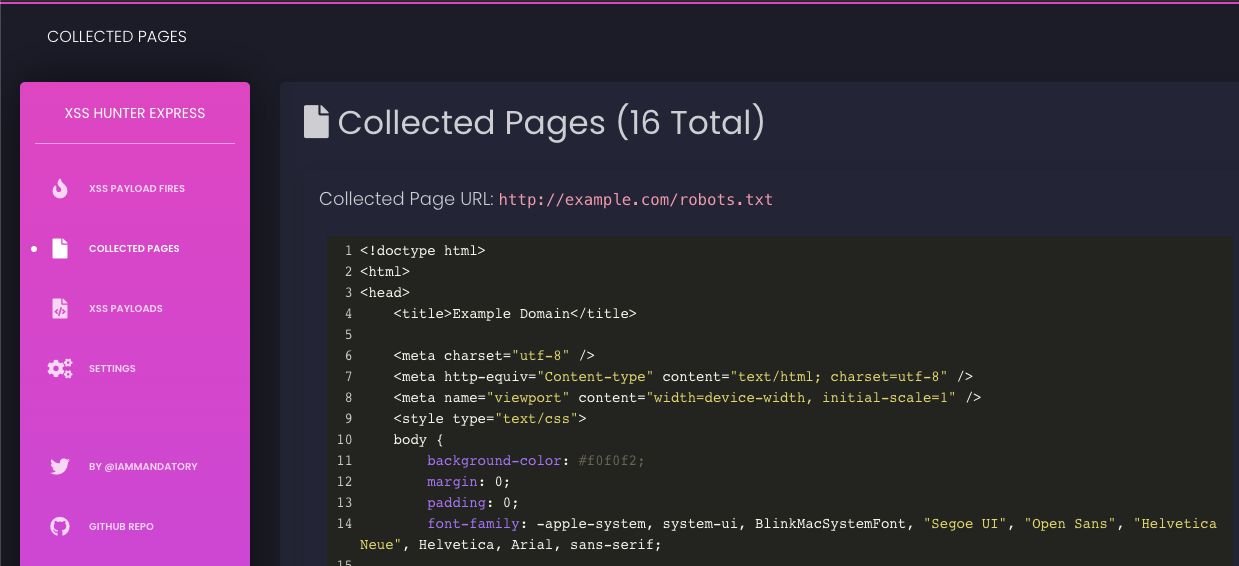Screen dimensions: 1239x566
Task: Click the <title>Example Domain</title> line
Action: [x=515, y=314]
